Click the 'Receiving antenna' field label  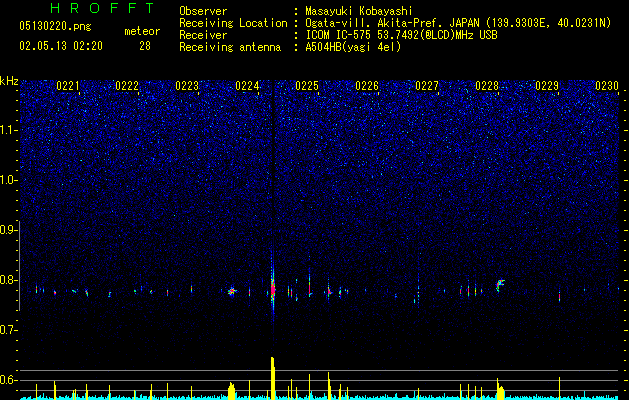[x=230, y=47]
